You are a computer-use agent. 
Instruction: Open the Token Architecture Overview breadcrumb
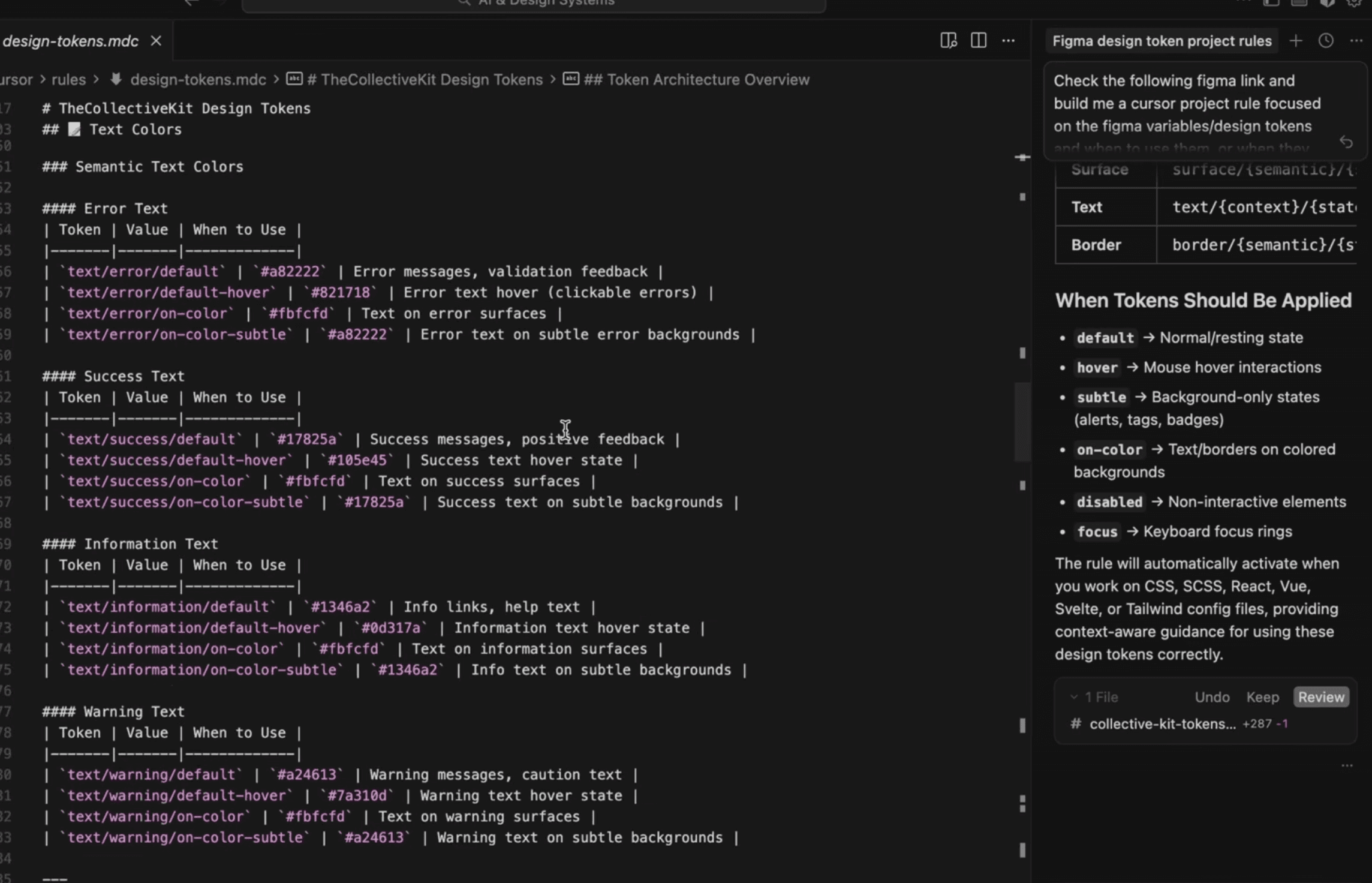[x=696, y=80]
